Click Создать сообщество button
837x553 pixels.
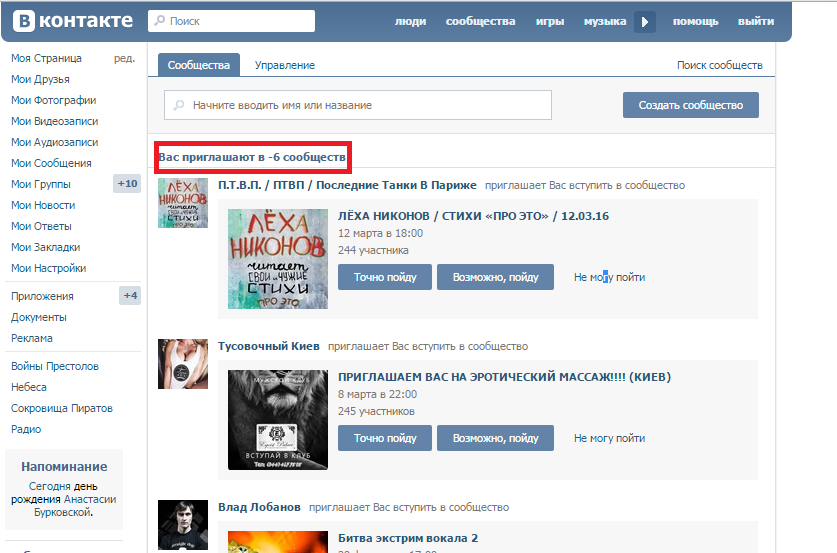click(690, 105)
